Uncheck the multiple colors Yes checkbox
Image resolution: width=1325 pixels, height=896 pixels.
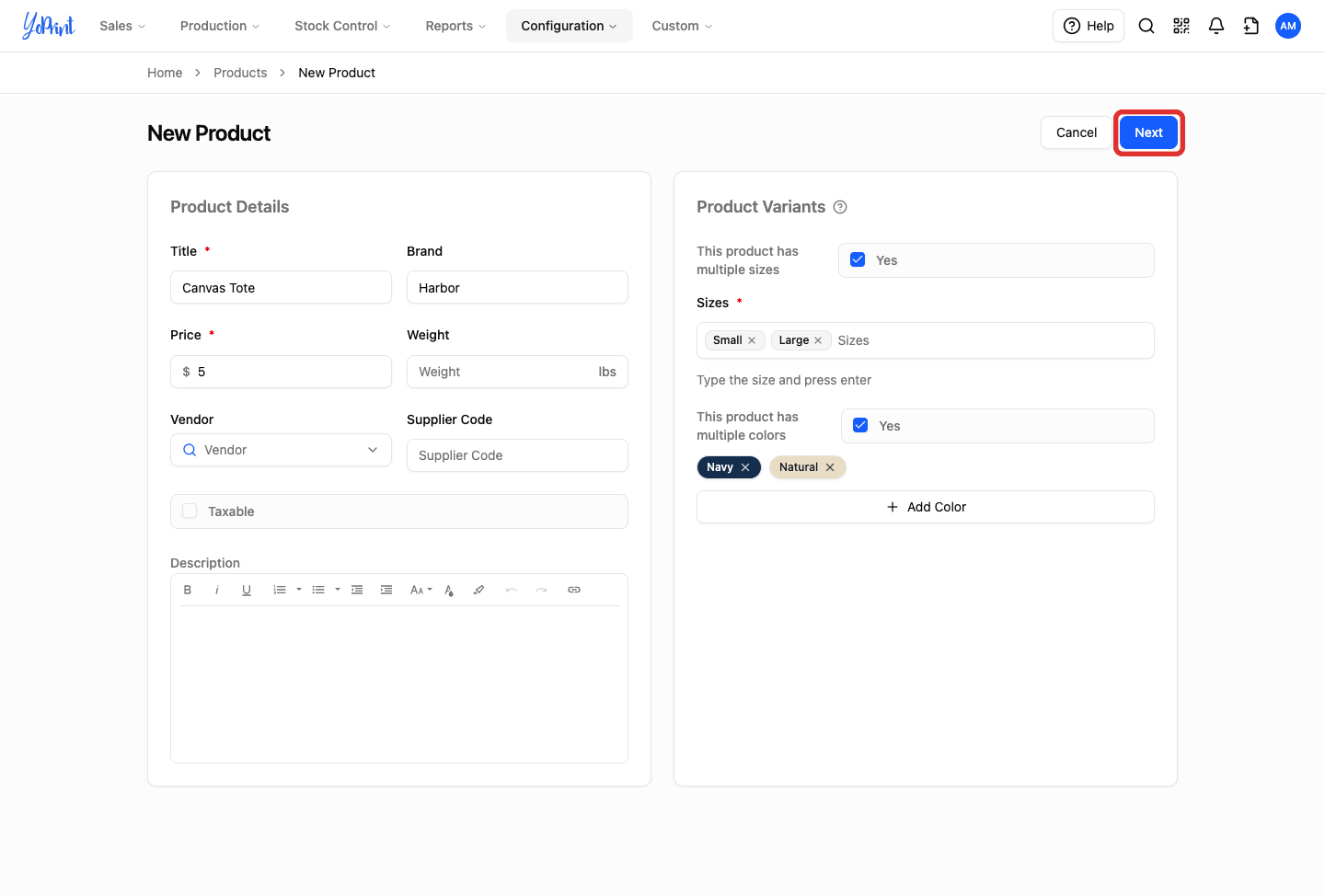860,425
